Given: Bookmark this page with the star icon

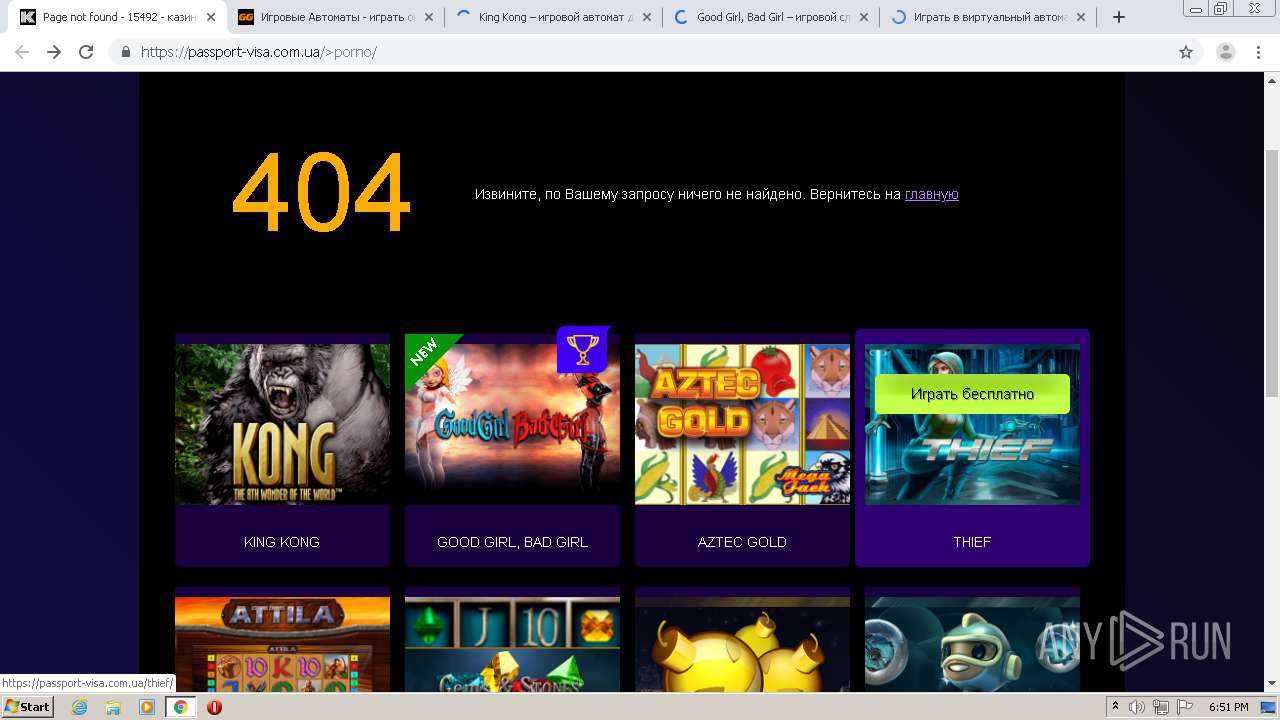Looking at the screenshot, I should pyautogui.click(x=1186, y=52).
